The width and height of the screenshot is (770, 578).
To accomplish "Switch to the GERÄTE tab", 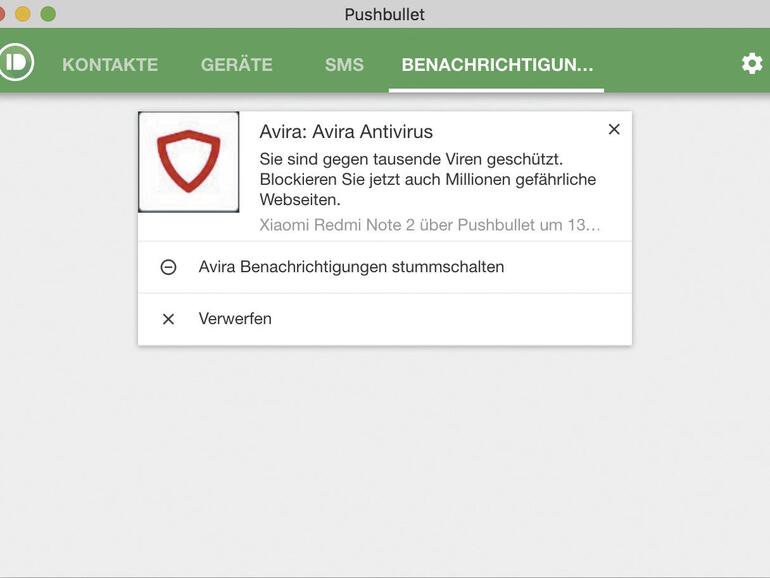I will pos(236,65).
